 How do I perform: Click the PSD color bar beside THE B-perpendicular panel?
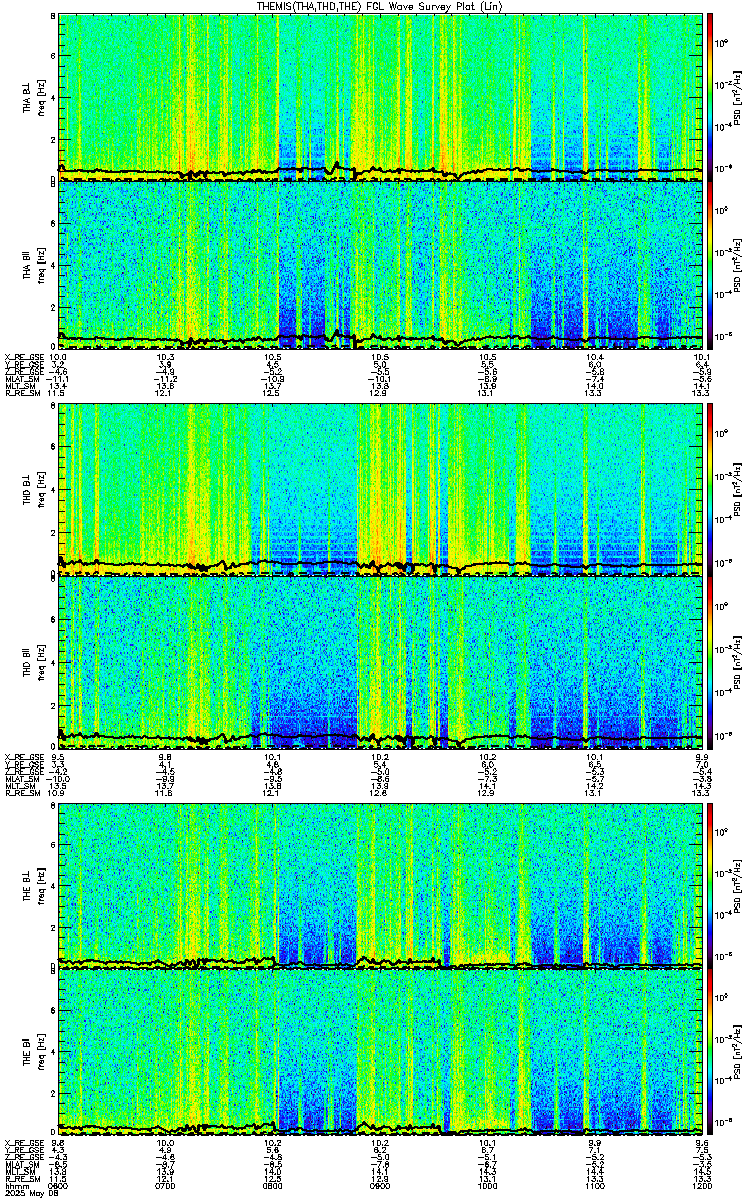pyautogui.click(x=710, y=884)
